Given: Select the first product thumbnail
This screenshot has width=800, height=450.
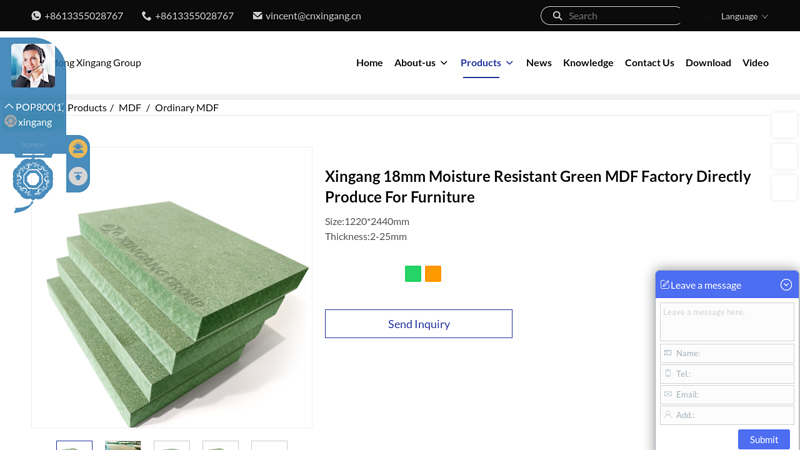Looking at the screenshot, I should (74, 445).
